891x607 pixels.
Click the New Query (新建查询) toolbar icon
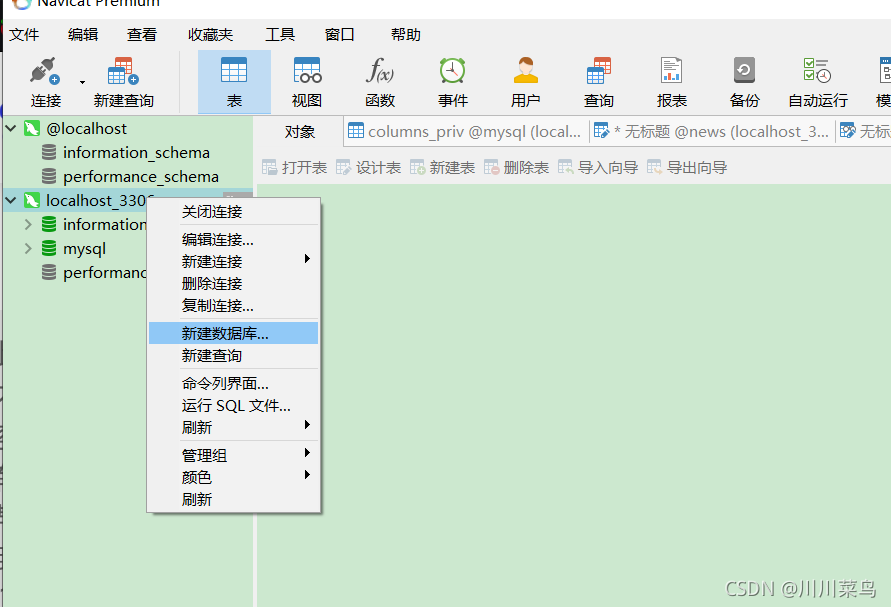[x=123, y=71]
